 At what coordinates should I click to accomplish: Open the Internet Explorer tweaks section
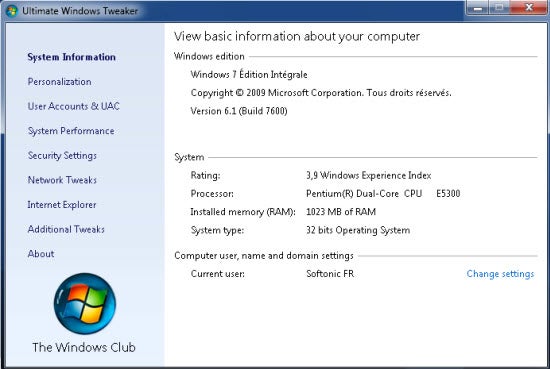coord(62,204)
